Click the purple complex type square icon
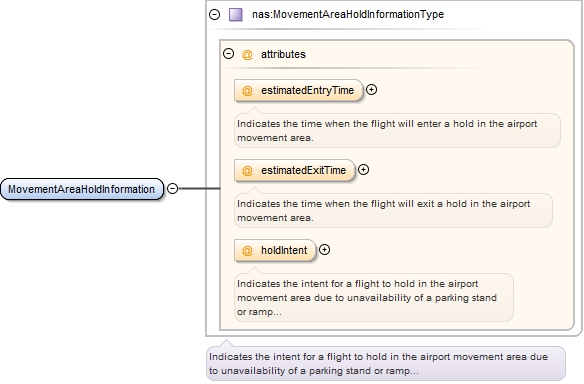 [236, 15]
